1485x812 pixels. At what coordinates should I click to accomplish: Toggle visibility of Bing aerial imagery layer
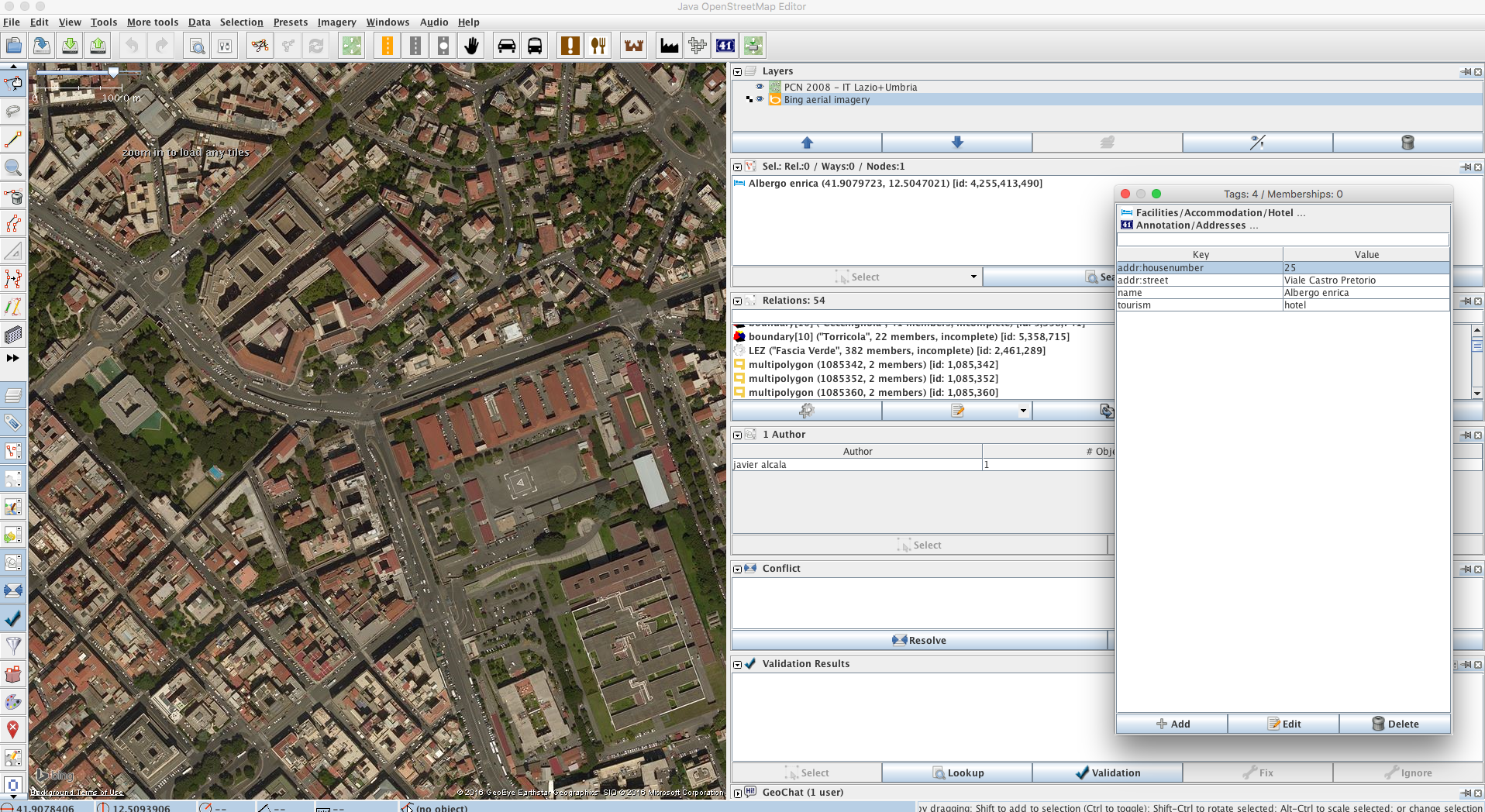pyautogui.click(x=760, y=99)
